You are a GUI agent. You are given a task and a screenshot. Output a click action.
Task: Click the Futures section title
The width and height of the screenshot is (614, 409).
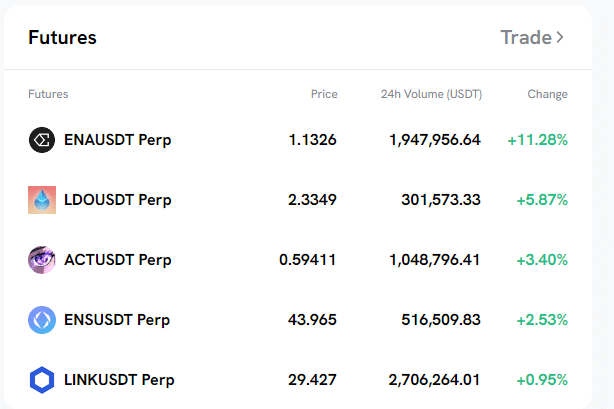(62, 38)
